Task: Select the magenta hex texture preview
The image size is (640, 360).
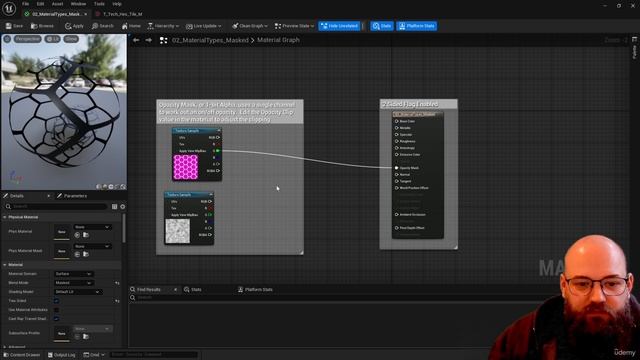Action: click(186, 167)
